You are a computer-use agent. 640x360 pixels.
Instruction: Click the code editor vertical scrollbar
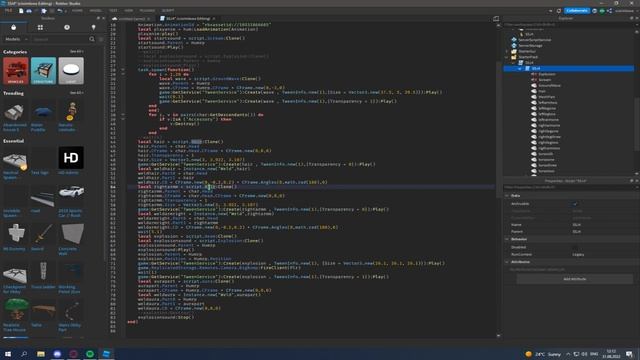[x=498, y=131]
